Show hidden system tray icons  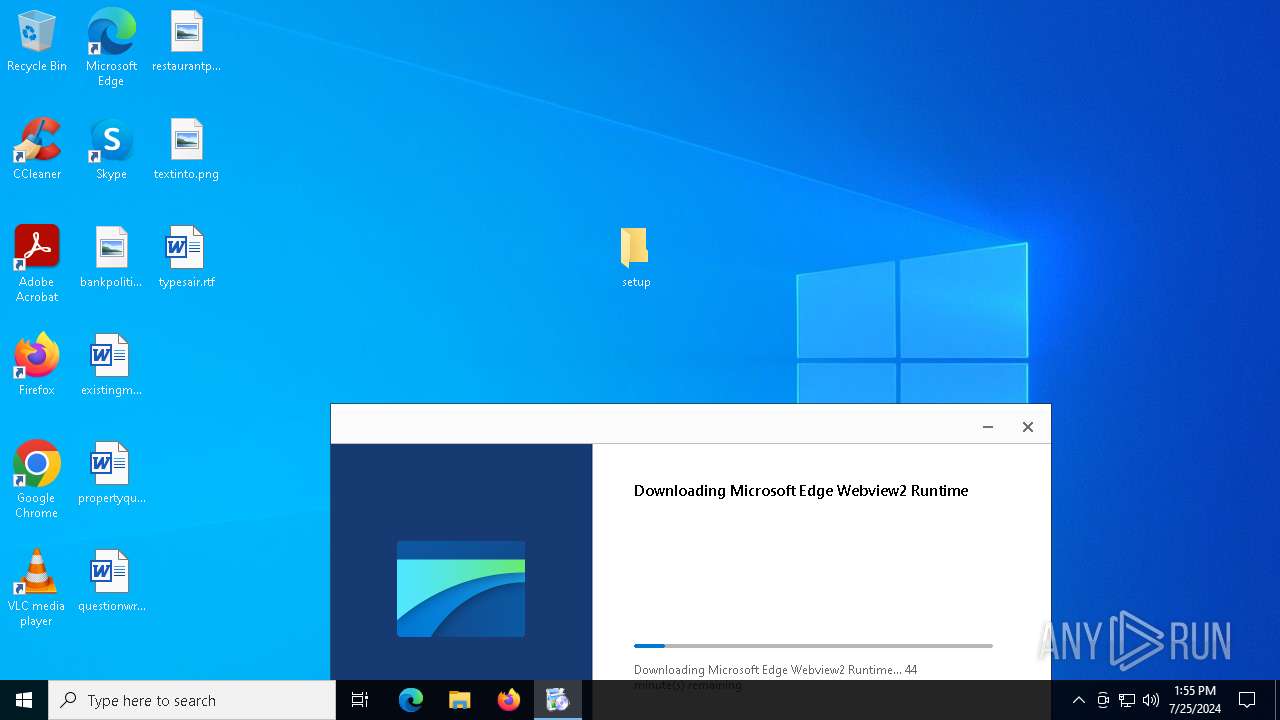tap(1078, 700)
